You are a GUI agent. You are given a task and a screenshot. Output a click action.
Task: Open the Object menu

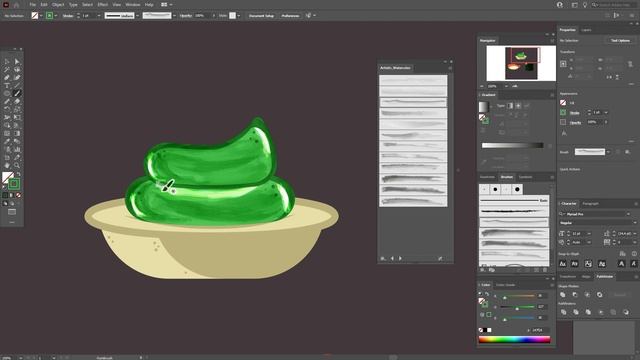[x=58, y=4]
